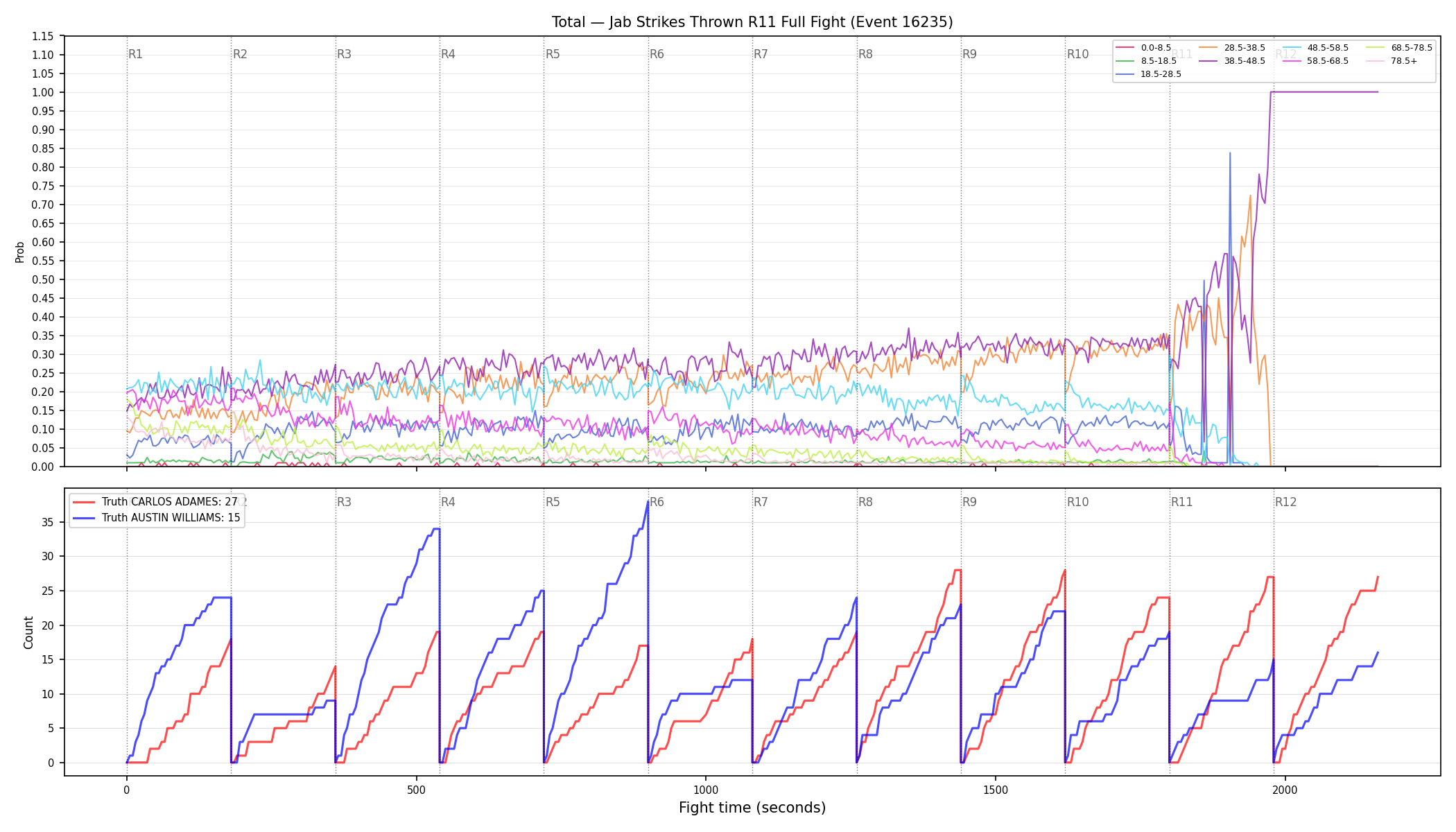This screenshot has height=832, width=1456.
Task: Click the Prob y-axis label
Action: (x=20, y=252)
